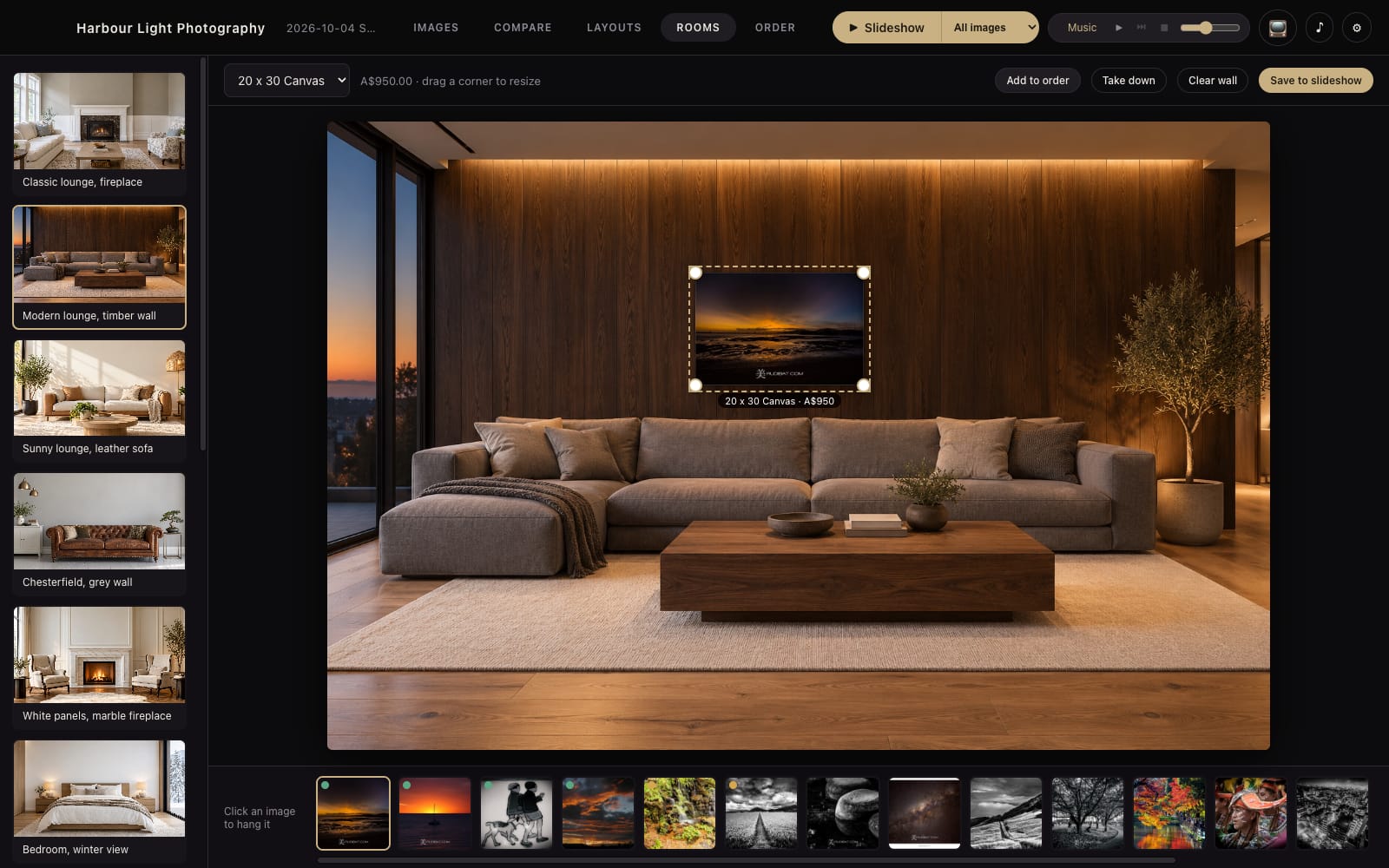
Task: Adjust the music volume slider
Action: click(x=1210, y=28)
